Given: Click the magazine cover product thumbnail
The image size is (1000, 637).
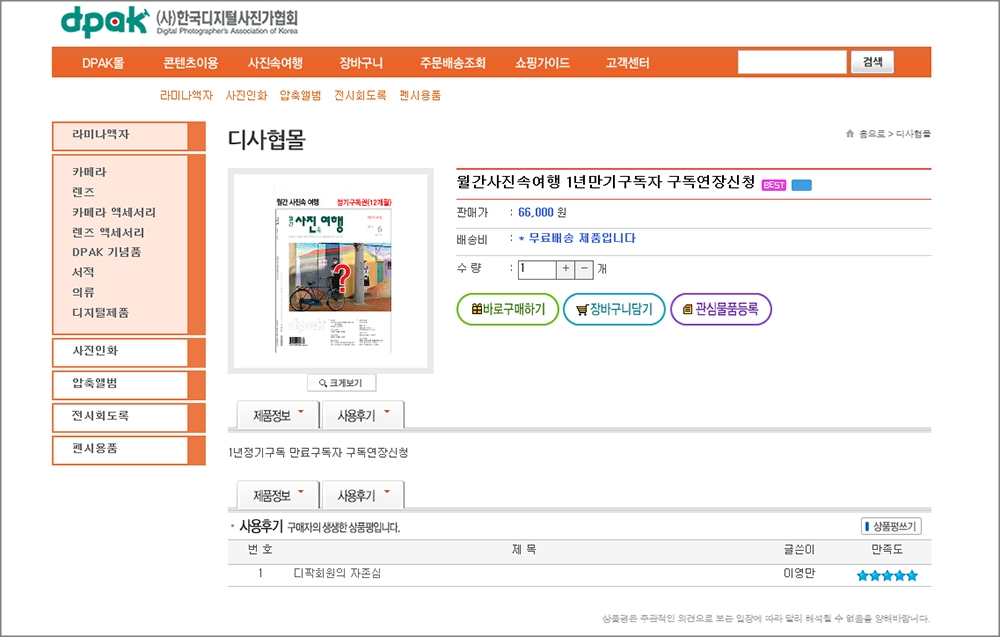Looking at the screenshot, I should [331, 269].
